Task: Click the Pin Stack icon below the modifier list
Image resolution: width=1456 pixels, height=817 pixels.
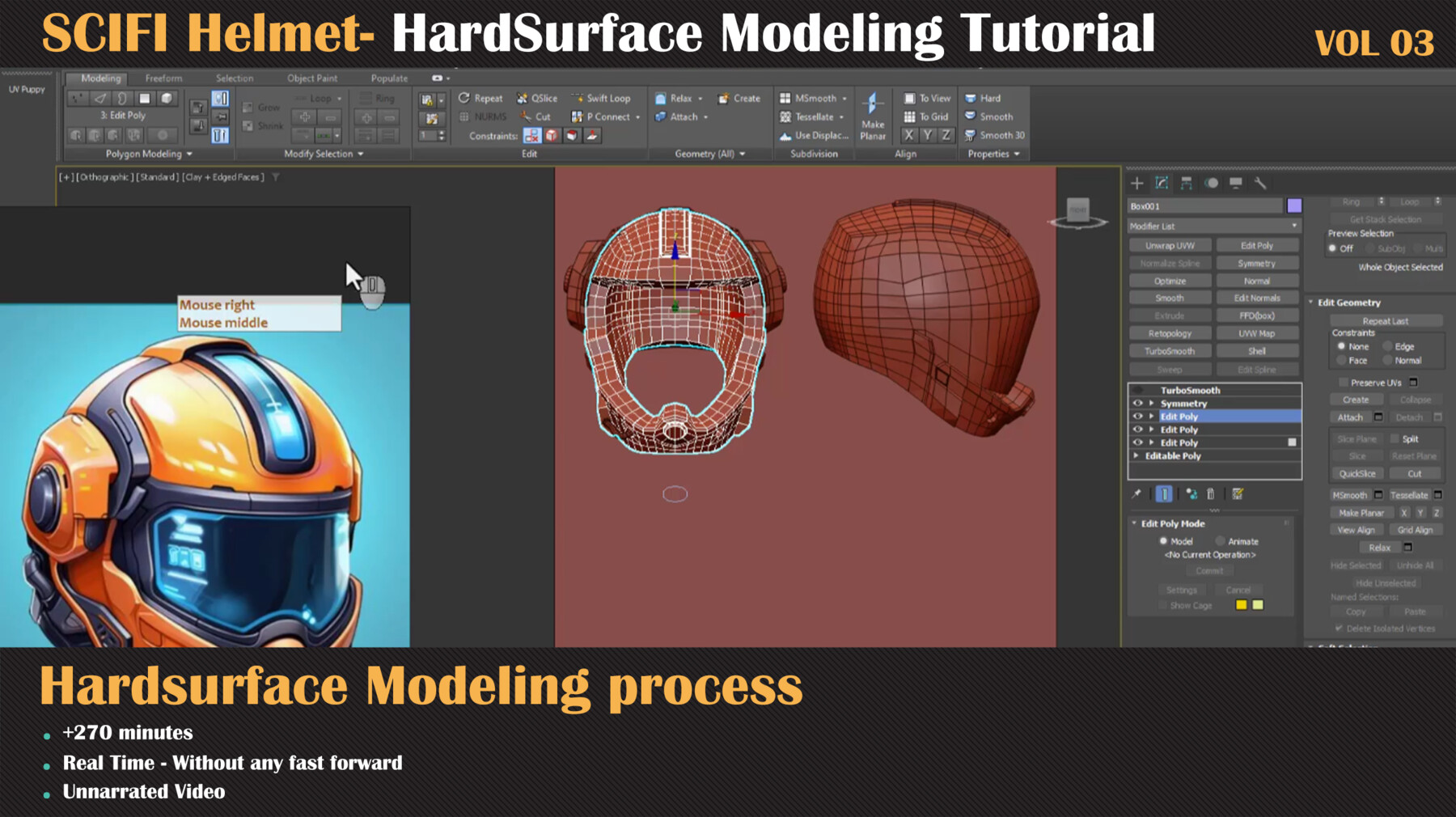Action: pos(1136,494)
